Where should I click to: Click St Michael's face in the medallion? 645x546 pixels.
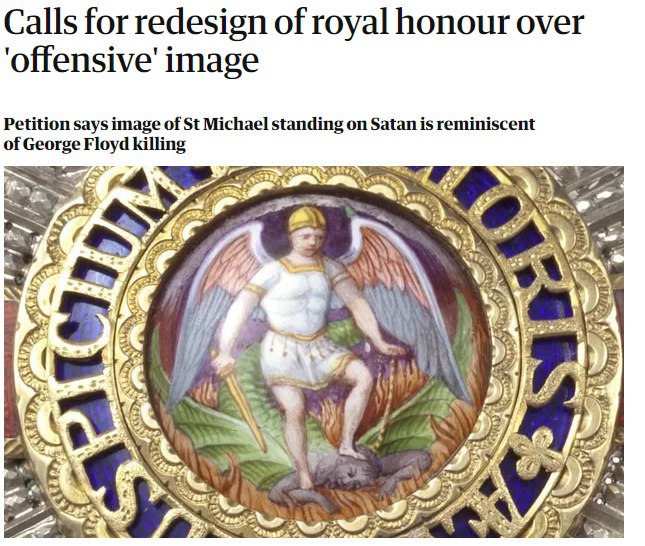click(x=306, y=241)
